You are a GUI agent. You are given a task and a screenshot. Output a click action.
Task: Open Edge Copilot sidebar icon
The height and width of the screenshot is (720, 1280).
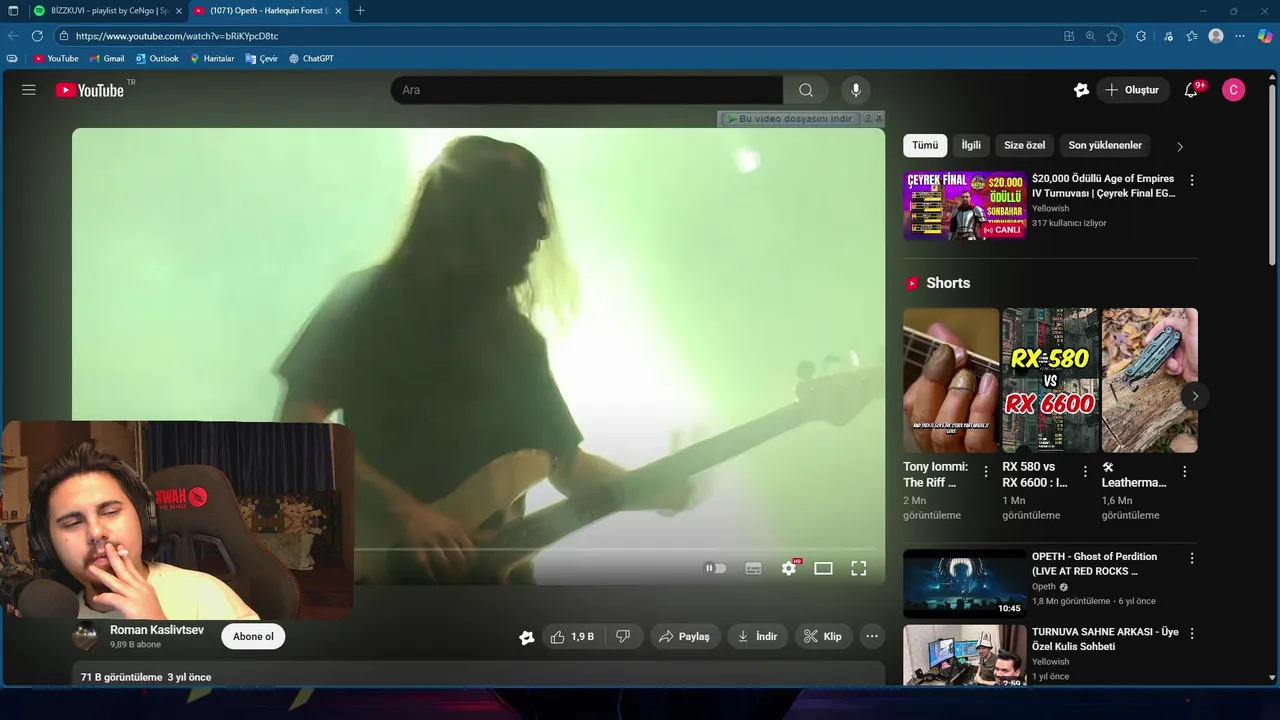pos(1265,36)
